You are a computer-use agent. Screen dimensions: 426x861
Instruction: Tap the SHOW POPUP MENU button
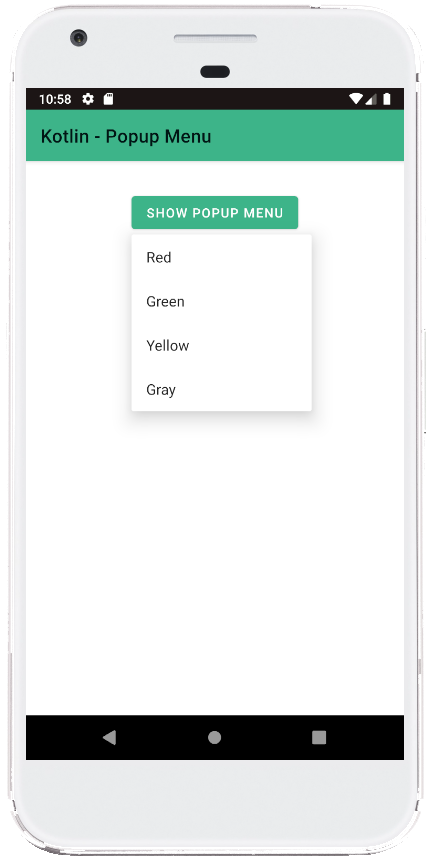(215, 213)
